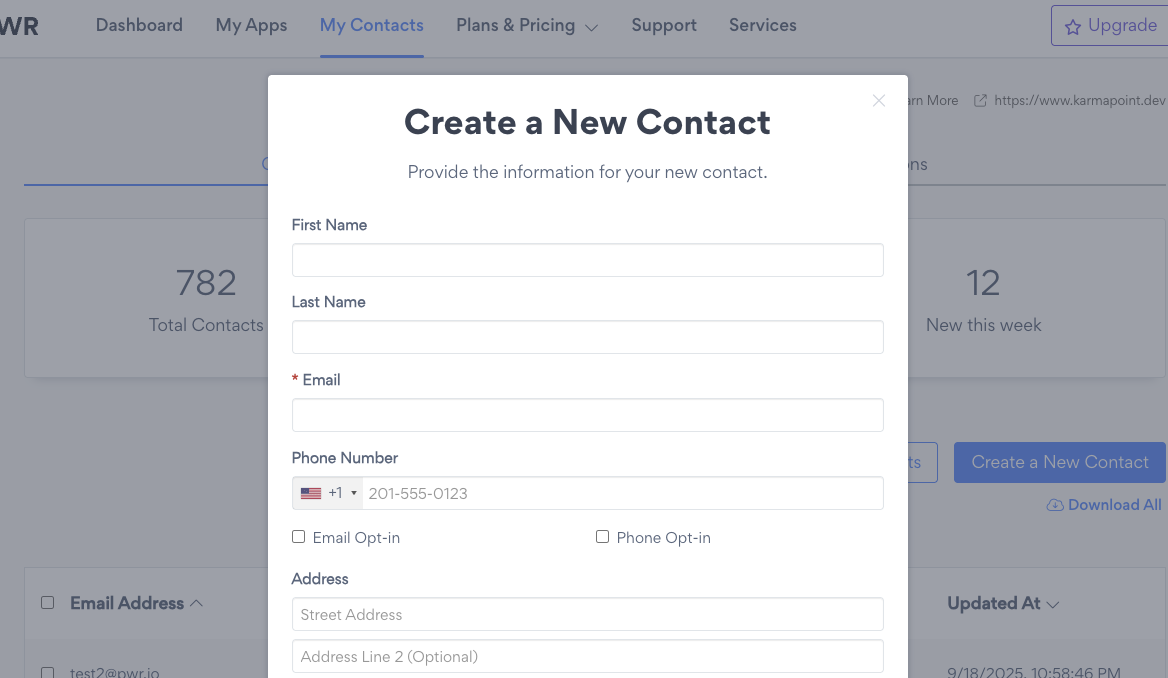Click the US flag icon in phone field
Screen dimensions: 1168x678
tap(311, 493)
